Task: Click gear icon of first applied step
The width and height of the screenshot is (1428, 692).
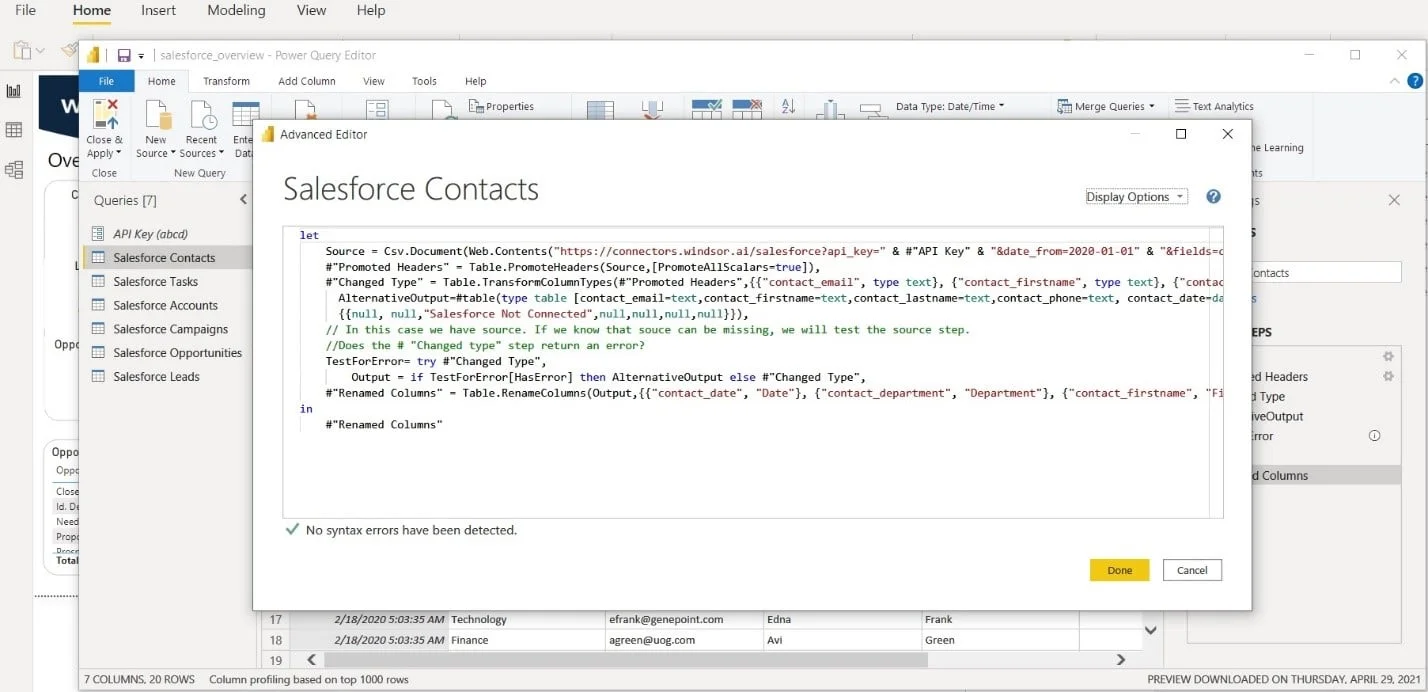Action: tap(1388, 356)
